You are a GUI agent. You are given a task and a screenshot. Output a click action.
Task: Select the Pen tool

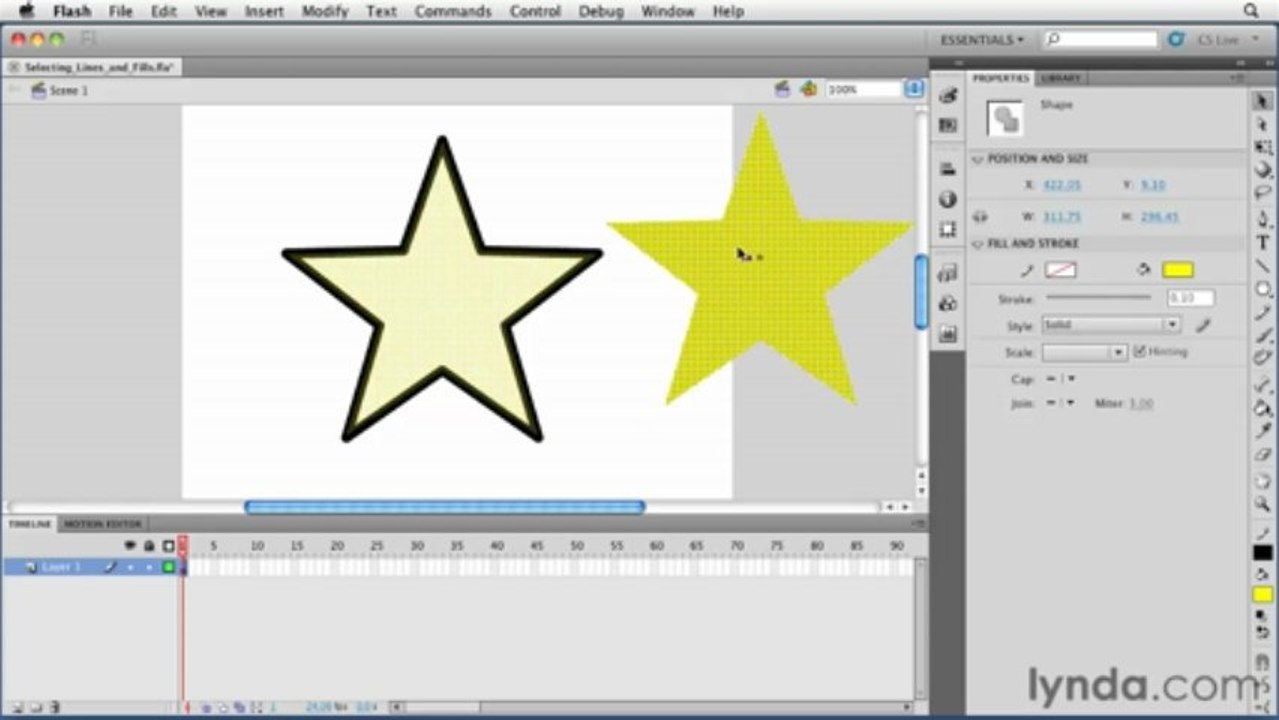(1263, 219)
